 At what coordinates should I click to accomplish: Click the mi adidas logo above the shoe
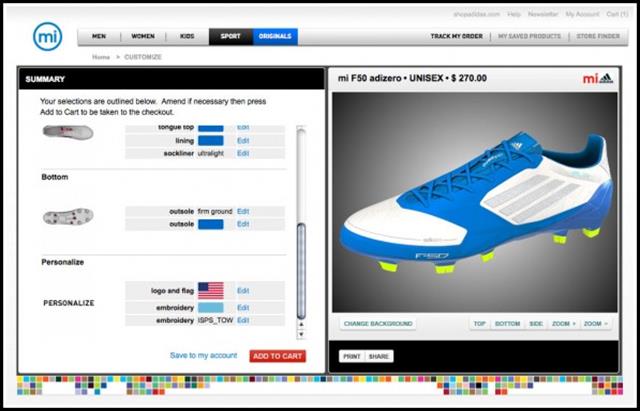click(598, 79)
